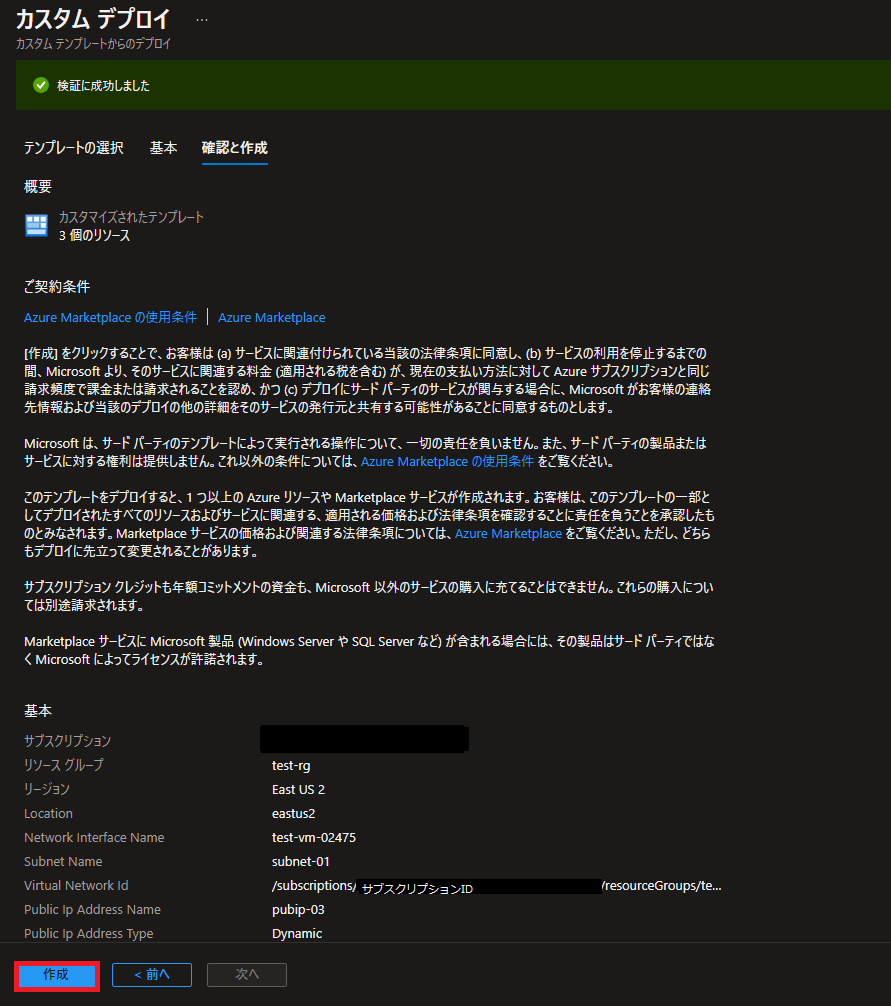Image resolution: width=891 pixels, height=1006 pixels.
Task: Click the greyed-out 次へ button
Action: (247, 975)
